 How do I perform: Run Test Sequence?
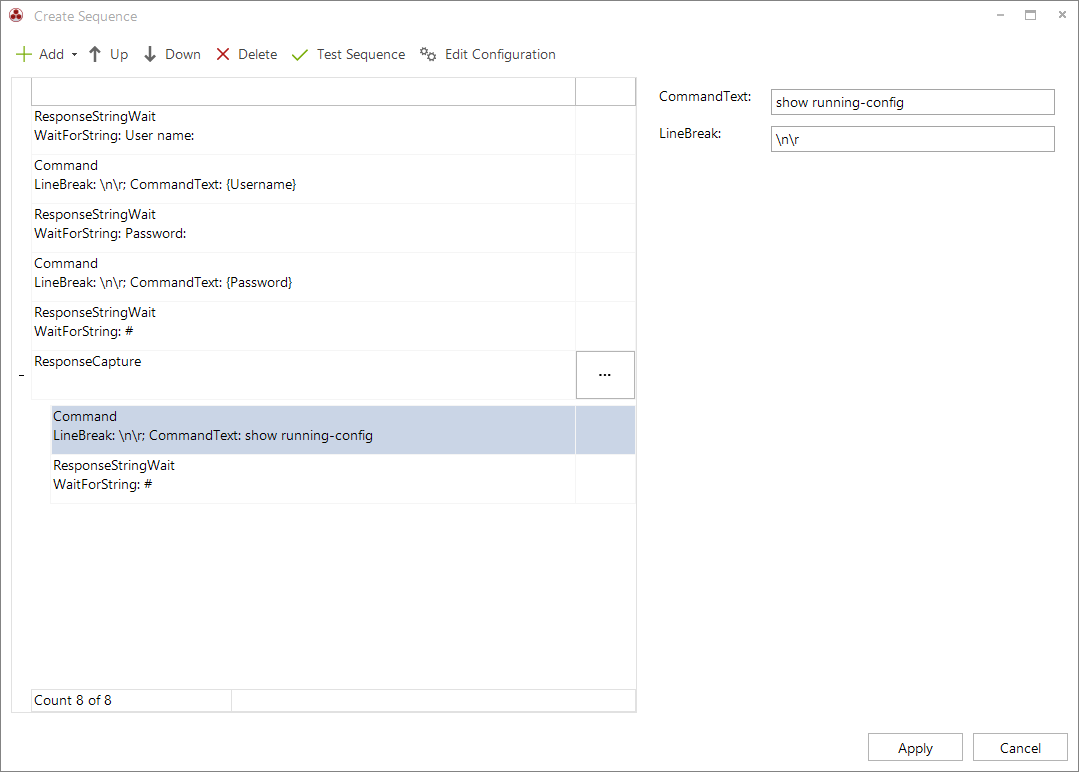[348, 54]
